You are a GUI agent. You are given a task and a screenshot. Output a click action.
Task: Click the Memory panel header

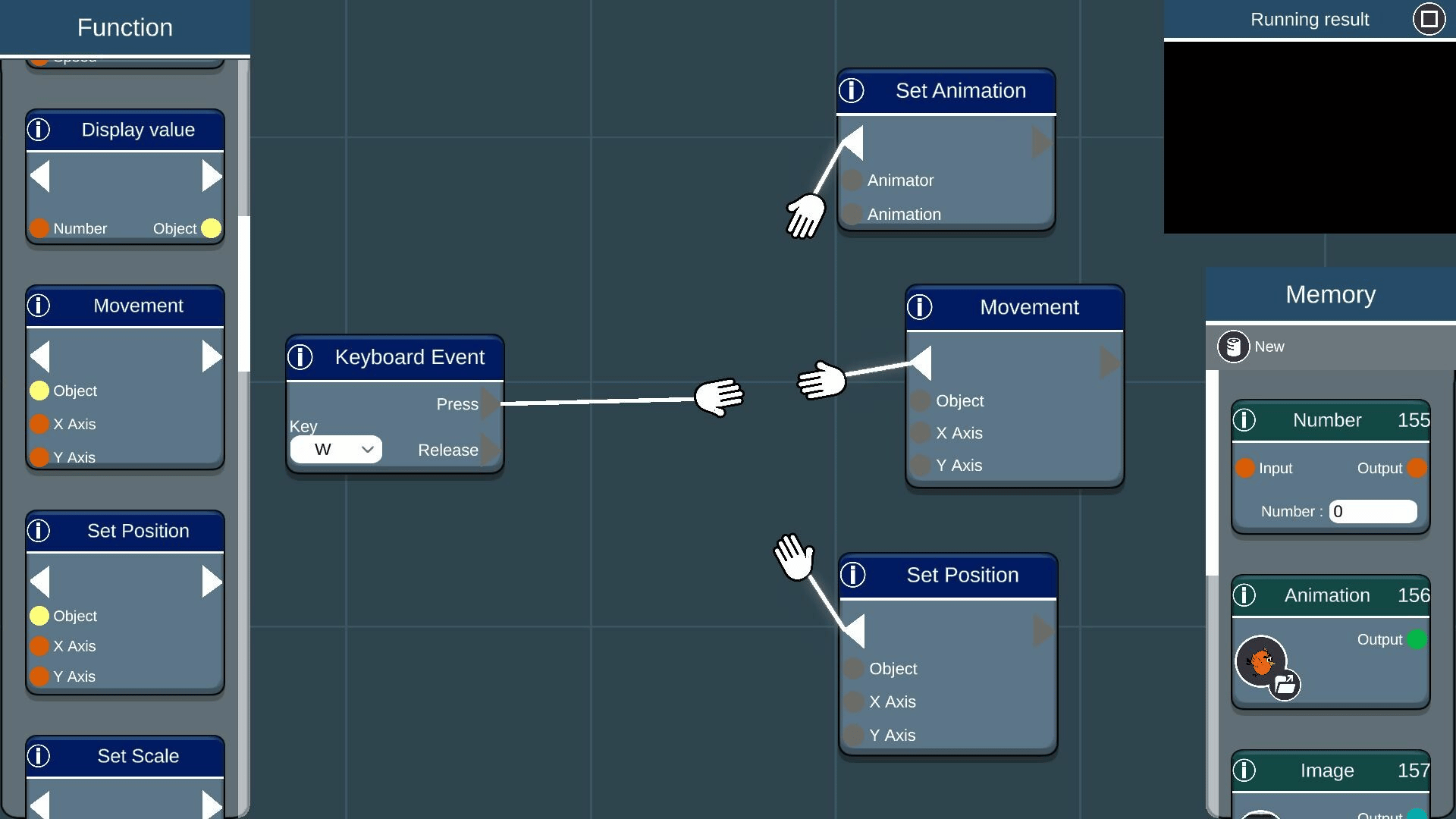(1330, 294)
